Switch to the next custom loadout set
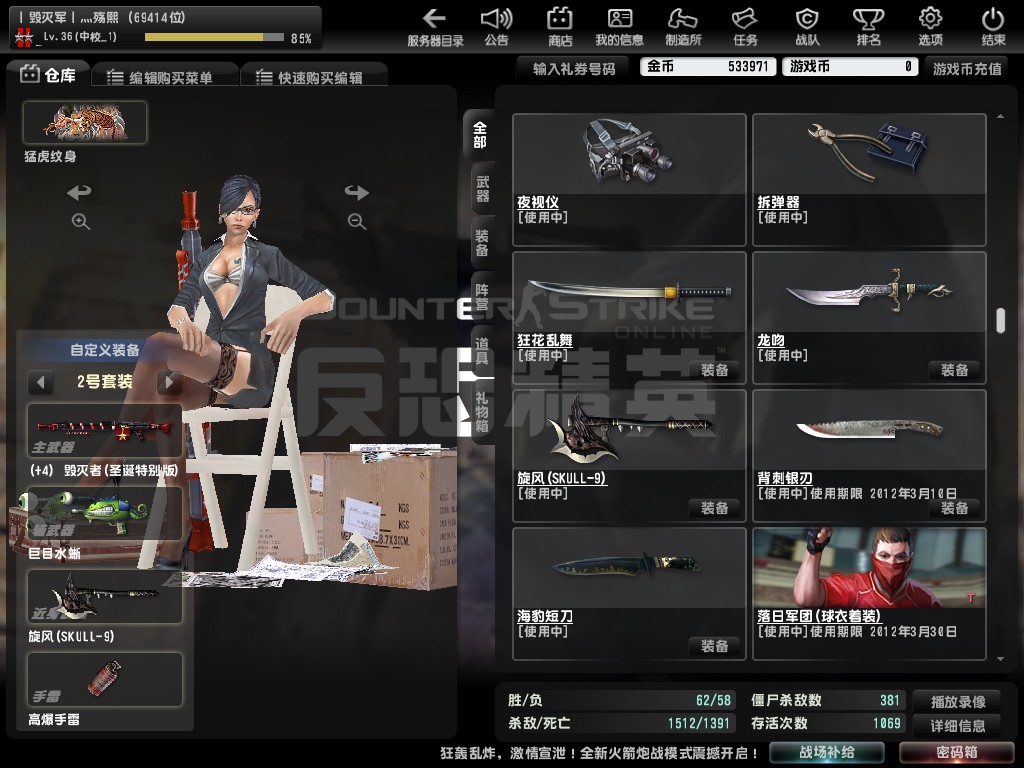The width and height of the screenshot is (1024, 768). (x=170, y=381)
